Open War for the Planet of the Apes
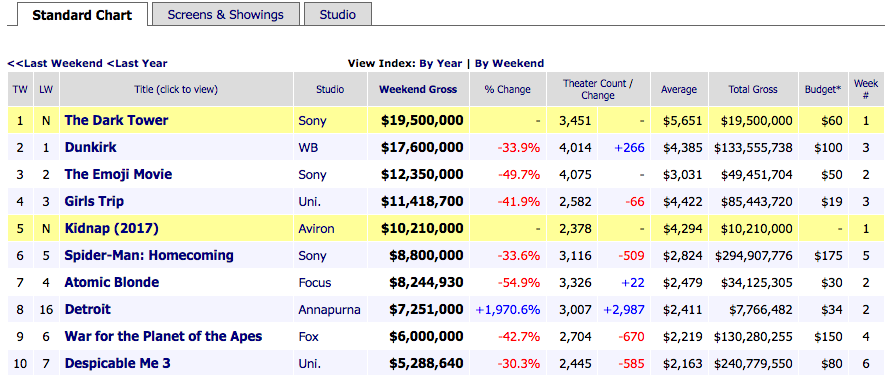Image resolution: width=885 pixels, height=375 pixels. pyautogui.click(x=163, y=337)
